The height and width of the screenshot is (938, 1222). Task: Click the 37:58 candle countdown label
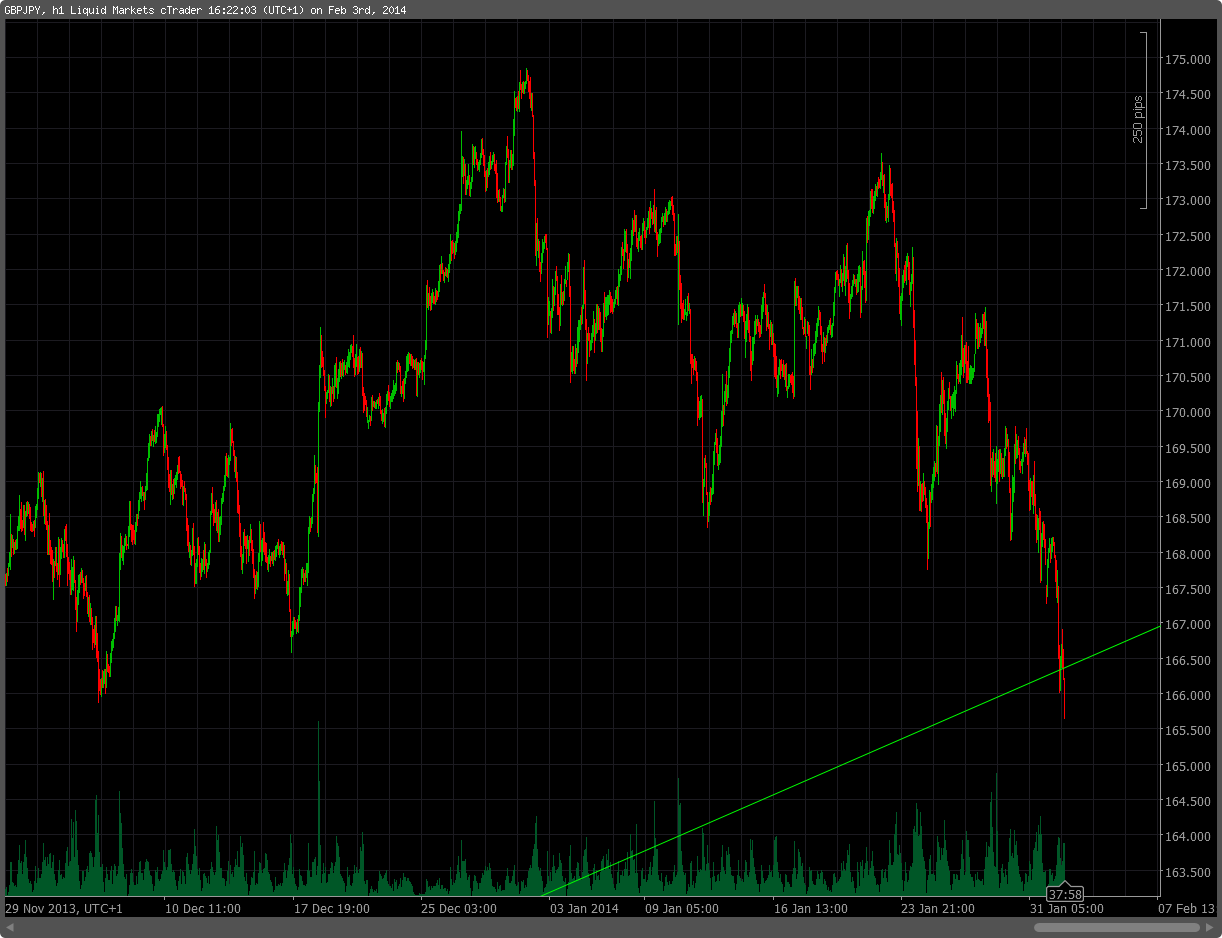[1065, 894]
